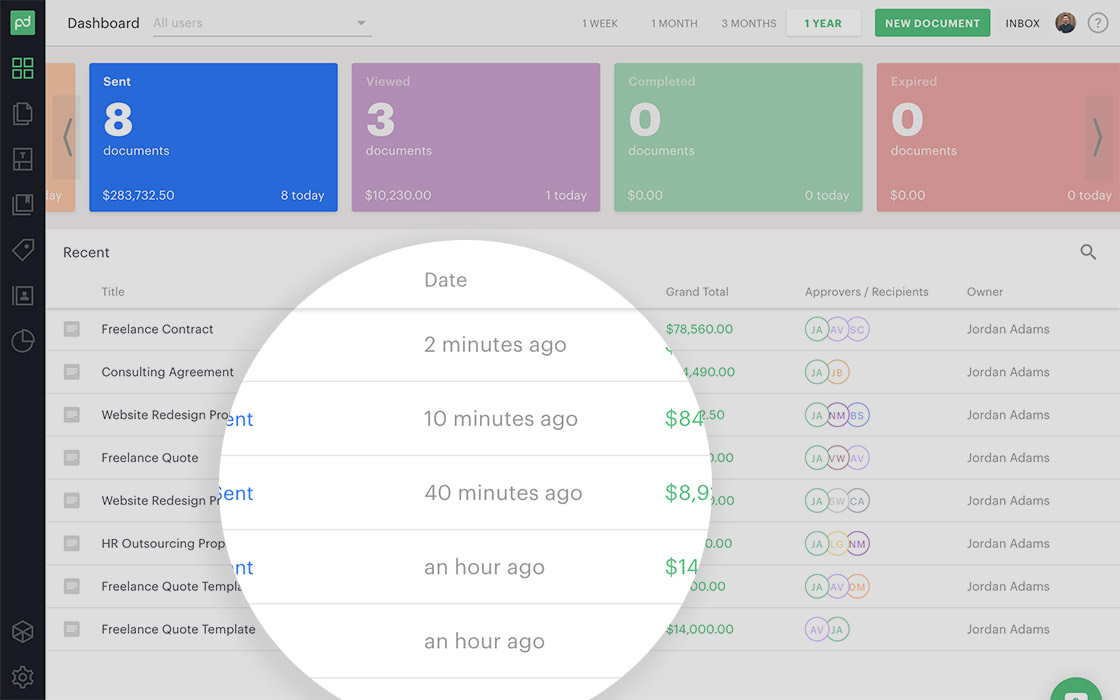Open the Completed documents card
Screen dimensions: 1120x700
click(739, 137)
